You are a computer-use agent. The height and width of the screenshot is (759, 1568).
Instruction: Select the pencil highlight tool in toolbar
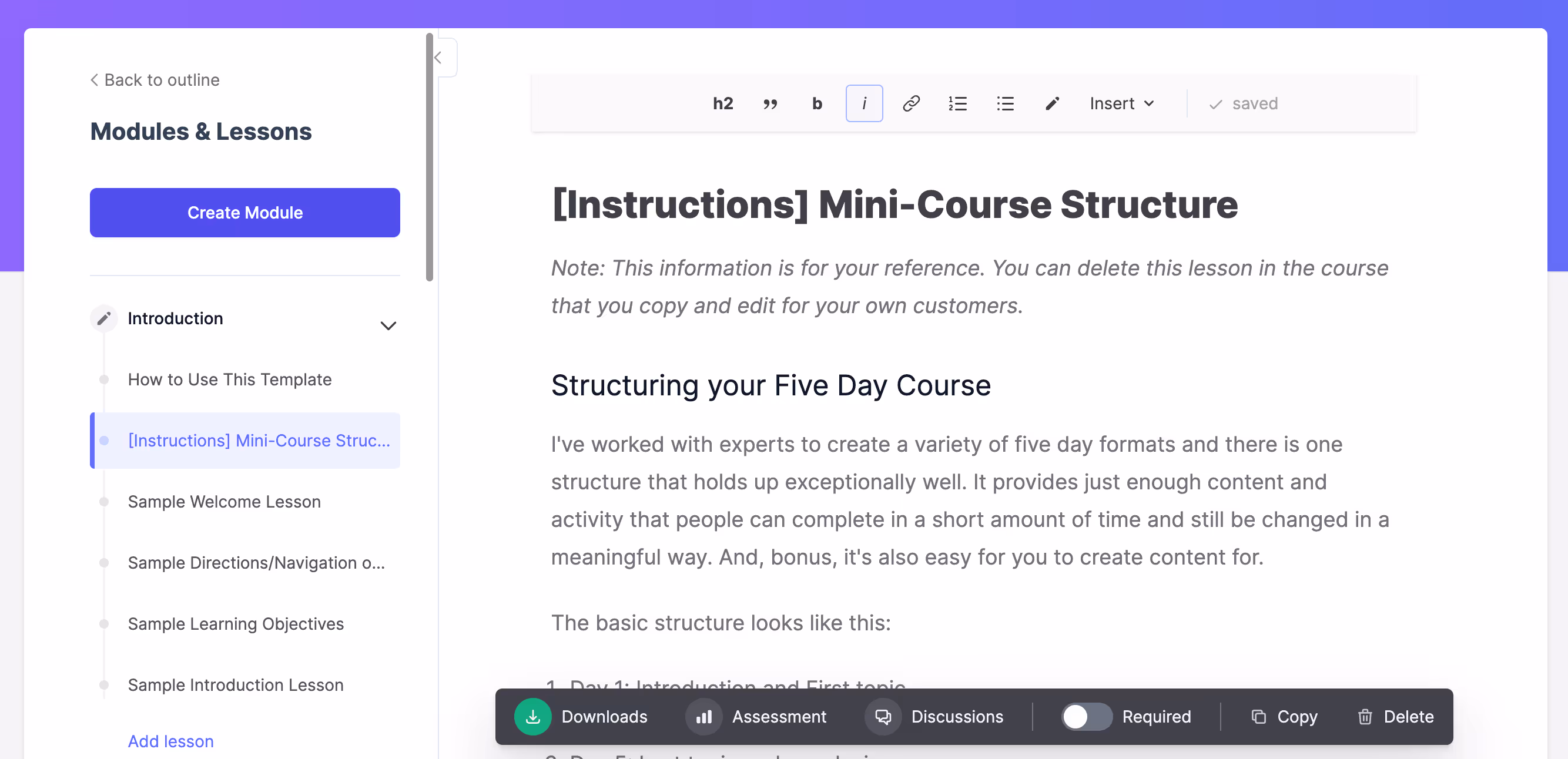pyautogui.click(x=1052, y=103)
